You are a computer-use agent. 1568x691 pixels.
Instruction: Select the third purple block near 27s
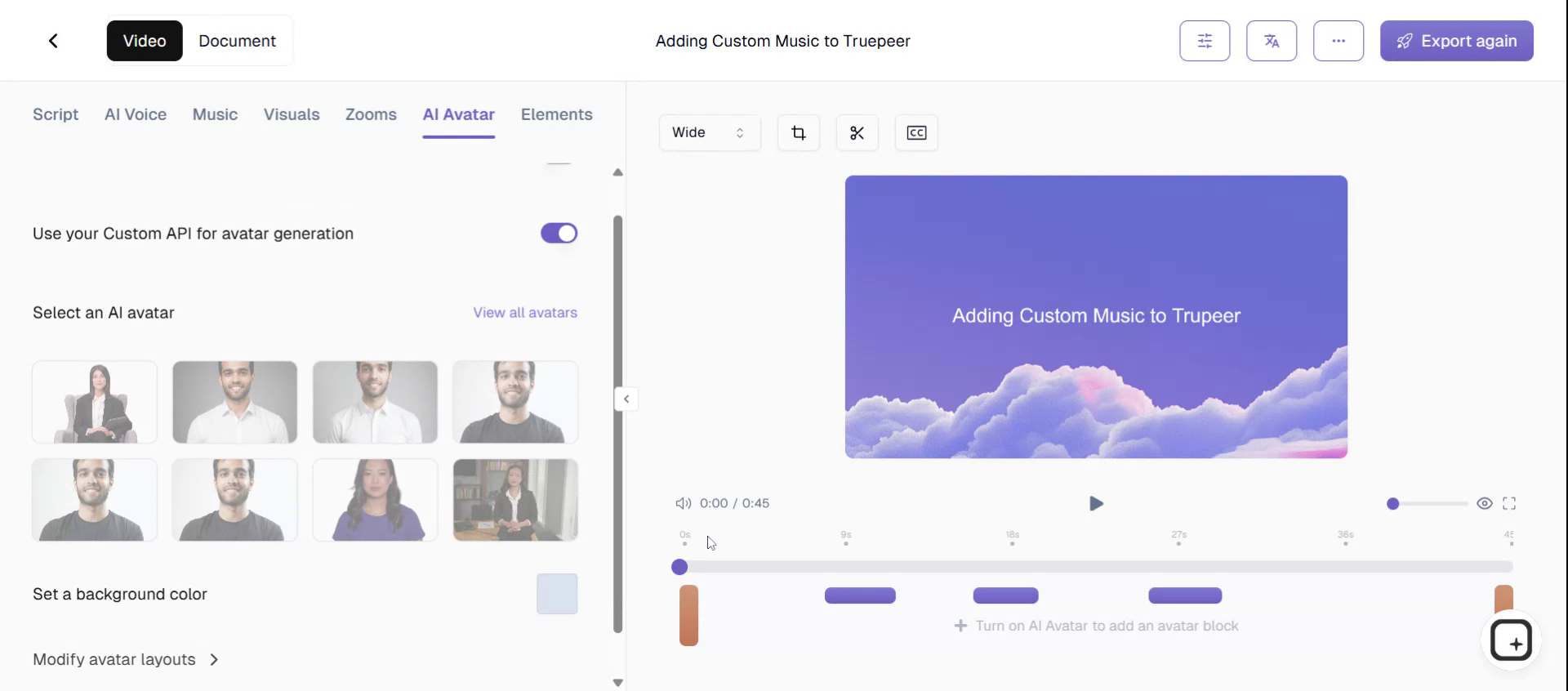pos(1185,595)
